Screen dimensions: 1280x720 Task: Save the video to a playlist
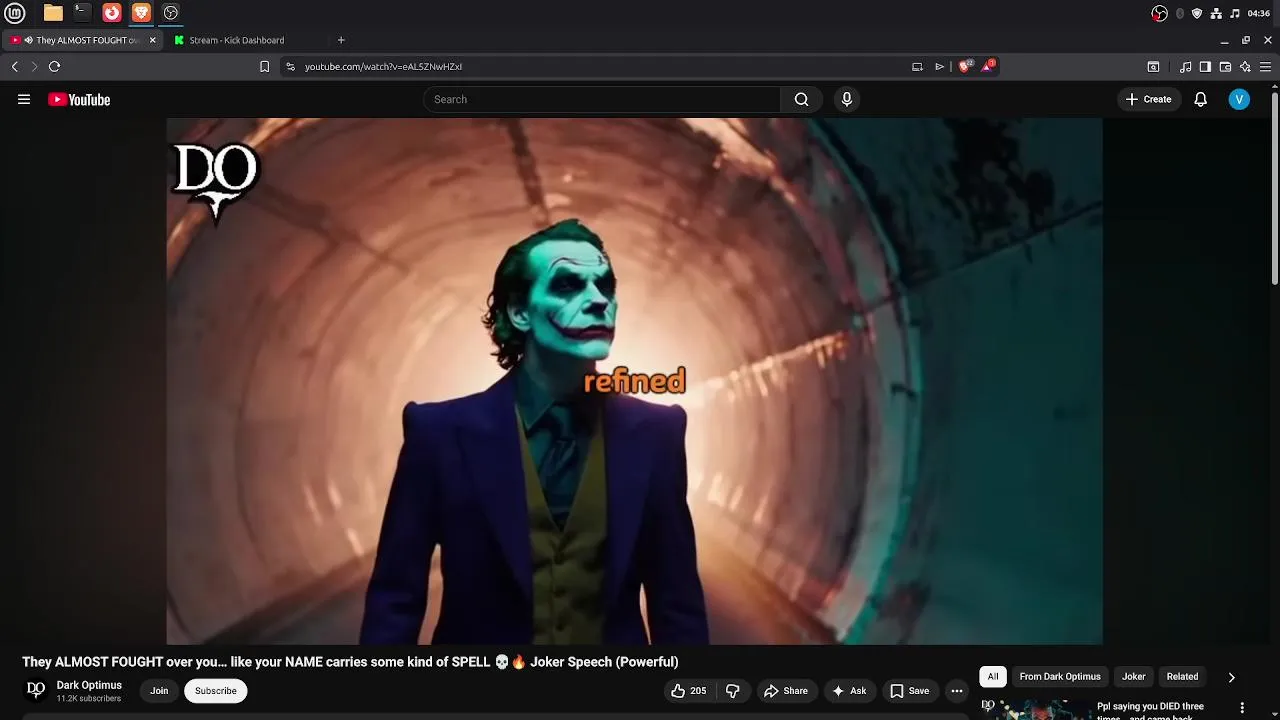(910, 691)
